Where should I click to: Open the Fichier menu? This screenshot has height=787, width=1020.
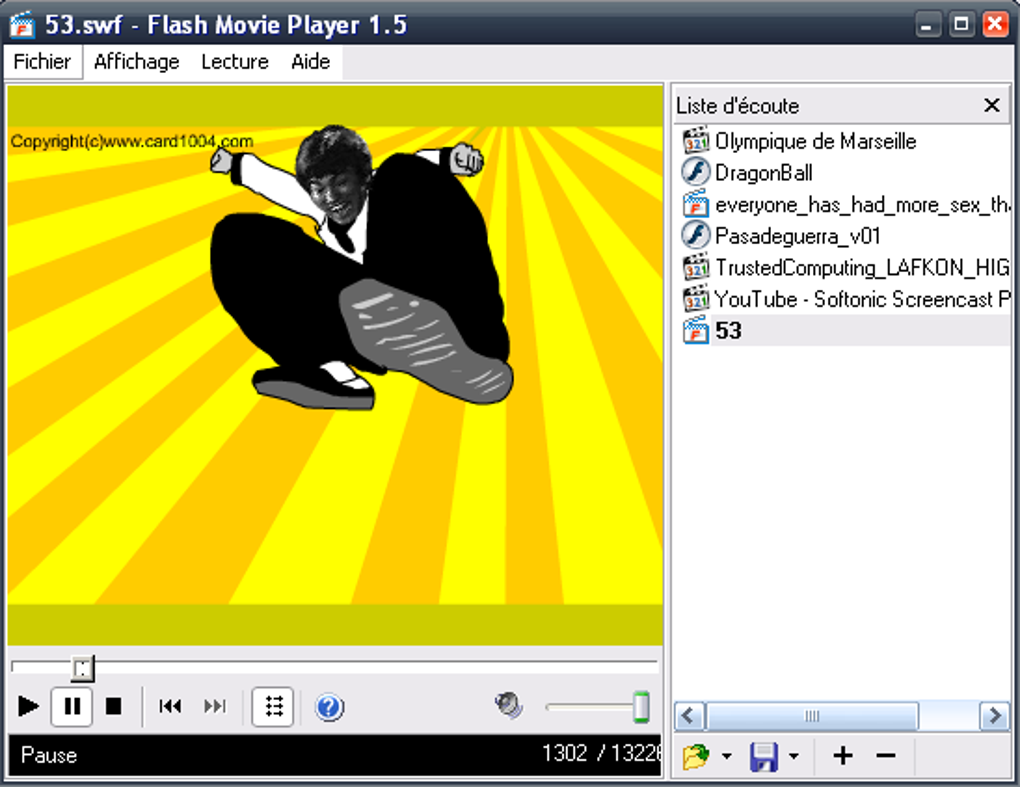point(42,62)
